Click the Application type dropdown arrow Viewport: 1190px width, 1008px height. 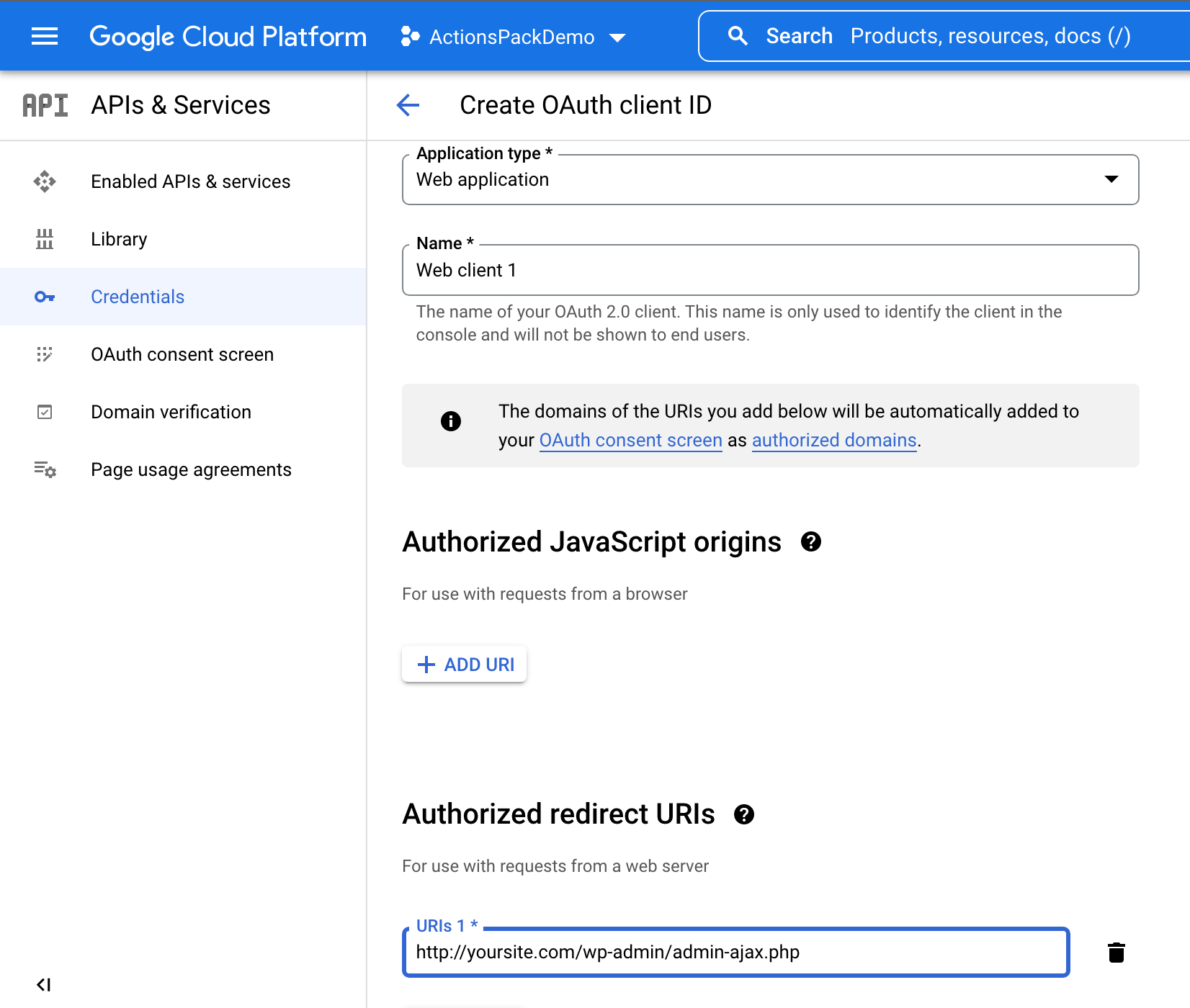pyautogui.click(x=1111, y=179)
